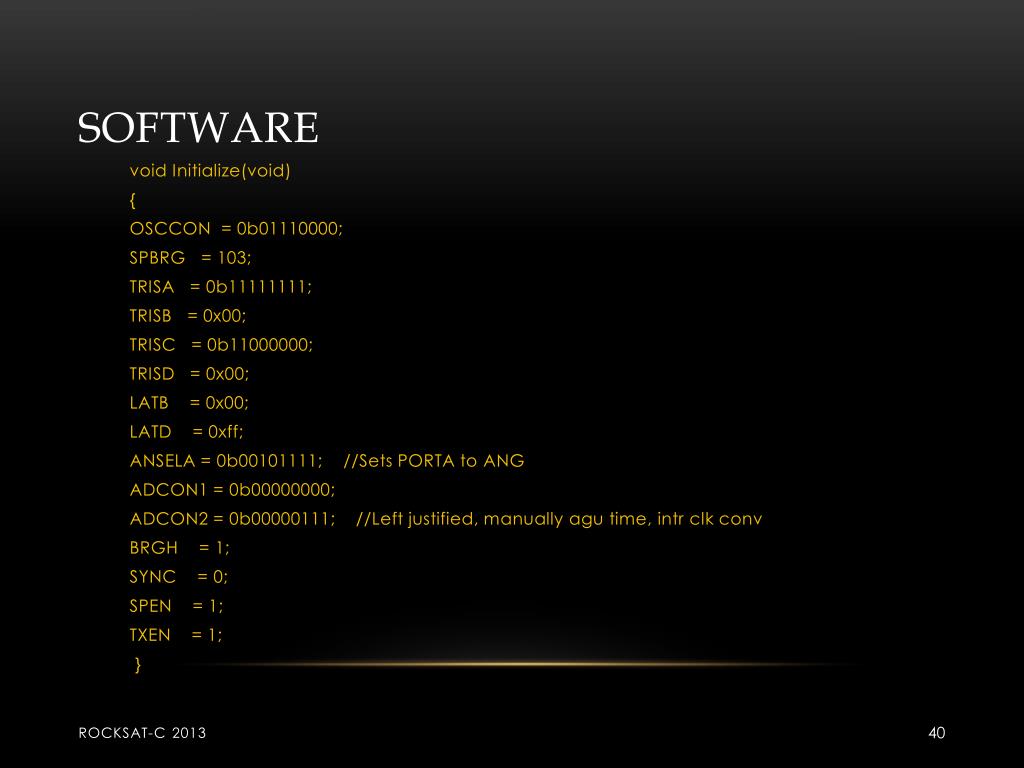Select the 'TRISD = 0x00;' line
This screenshot has height=768, width=1024.
189,374
